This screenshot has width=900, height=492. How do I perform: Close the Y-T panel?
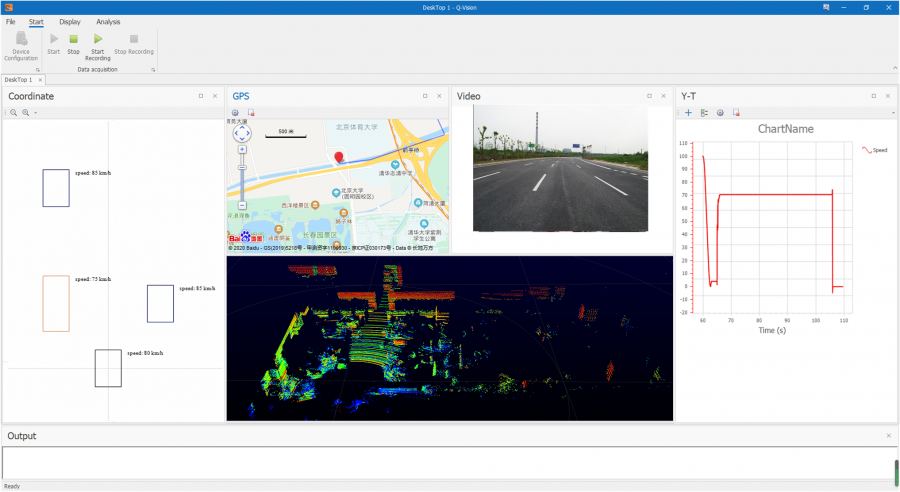click(888, 96)
